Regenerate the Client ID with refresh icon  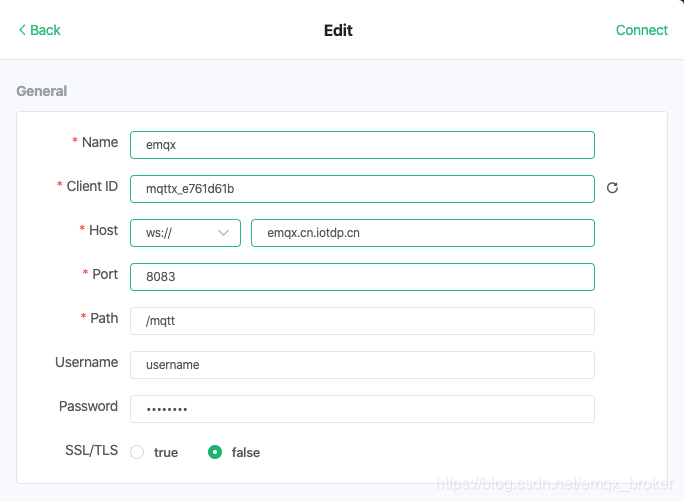point(612,188)
